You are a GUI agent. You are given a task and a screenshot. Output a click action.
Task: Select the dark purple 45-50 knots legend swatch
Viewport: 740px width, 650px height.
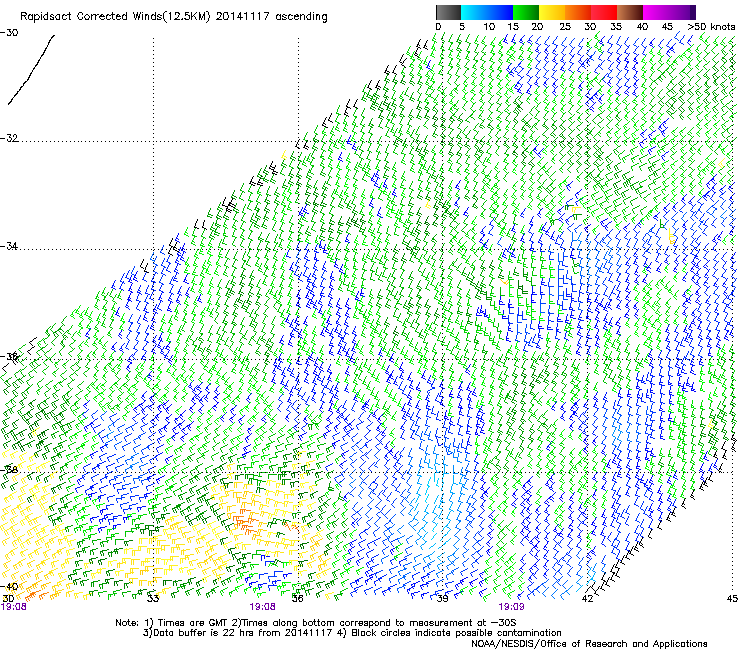682,12
